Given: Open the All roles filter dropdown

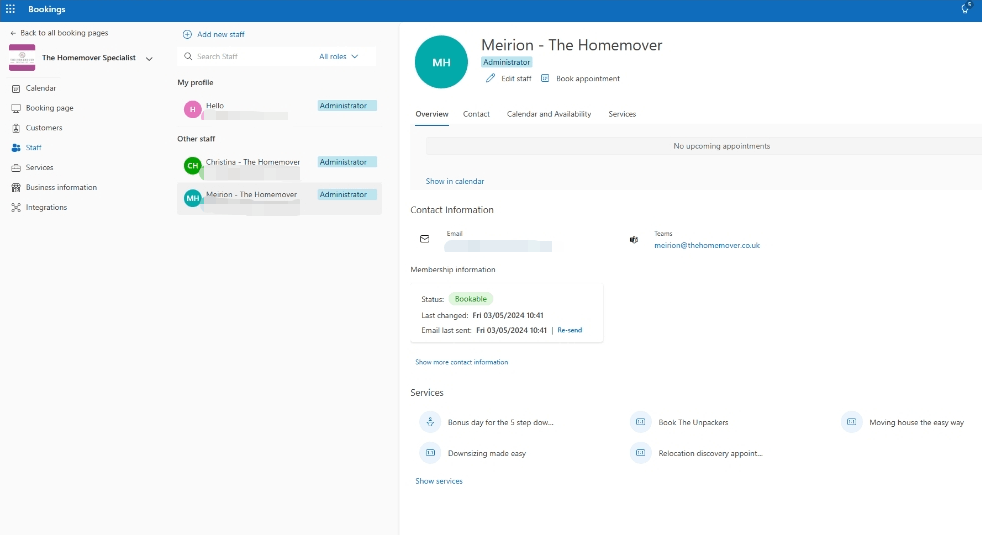Looking at the screenshot, I should coord(339,56).
